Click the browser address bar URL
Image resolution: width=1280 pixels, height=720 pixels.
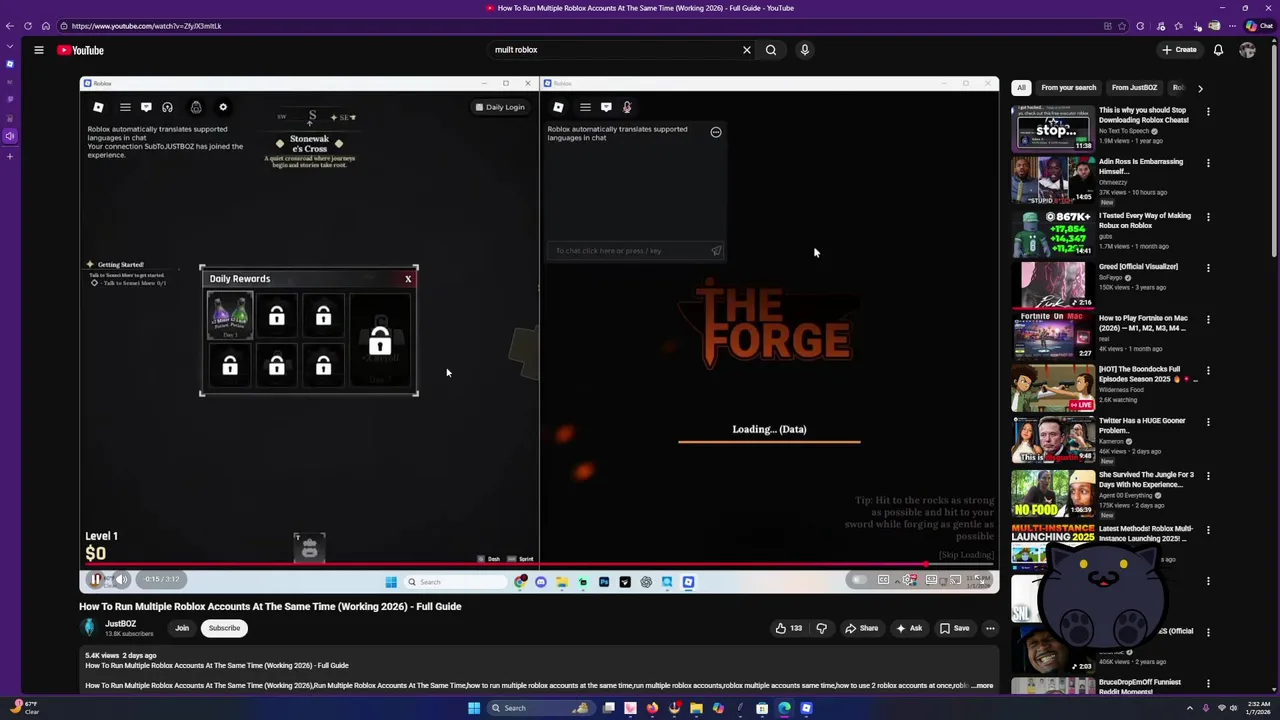click(147, 26)
